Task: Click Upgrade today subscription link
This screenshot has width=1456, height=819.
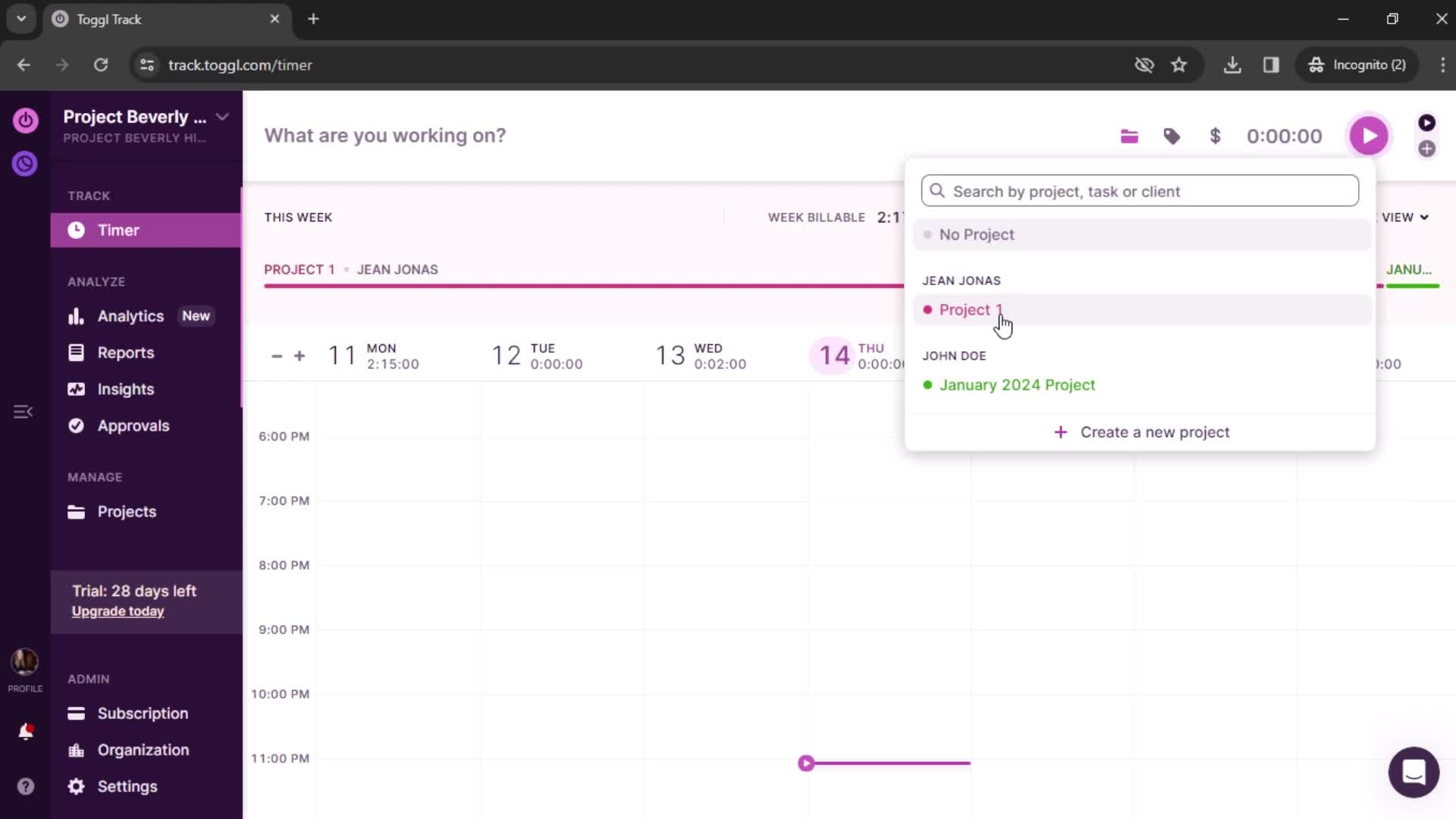Action: click(x=119, y=611)
